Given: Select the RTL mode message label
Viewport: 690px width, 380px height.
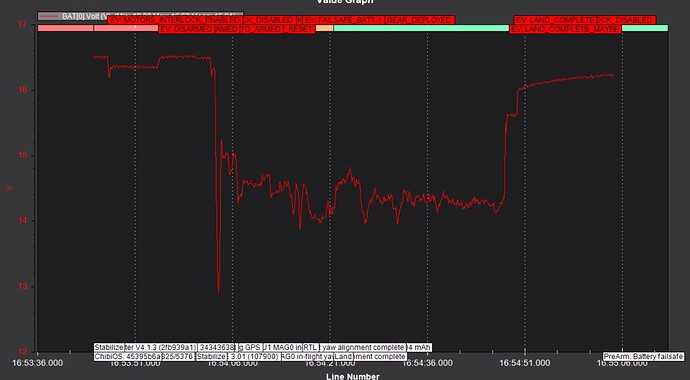Looking at the screenshot, I should [311, 347].
